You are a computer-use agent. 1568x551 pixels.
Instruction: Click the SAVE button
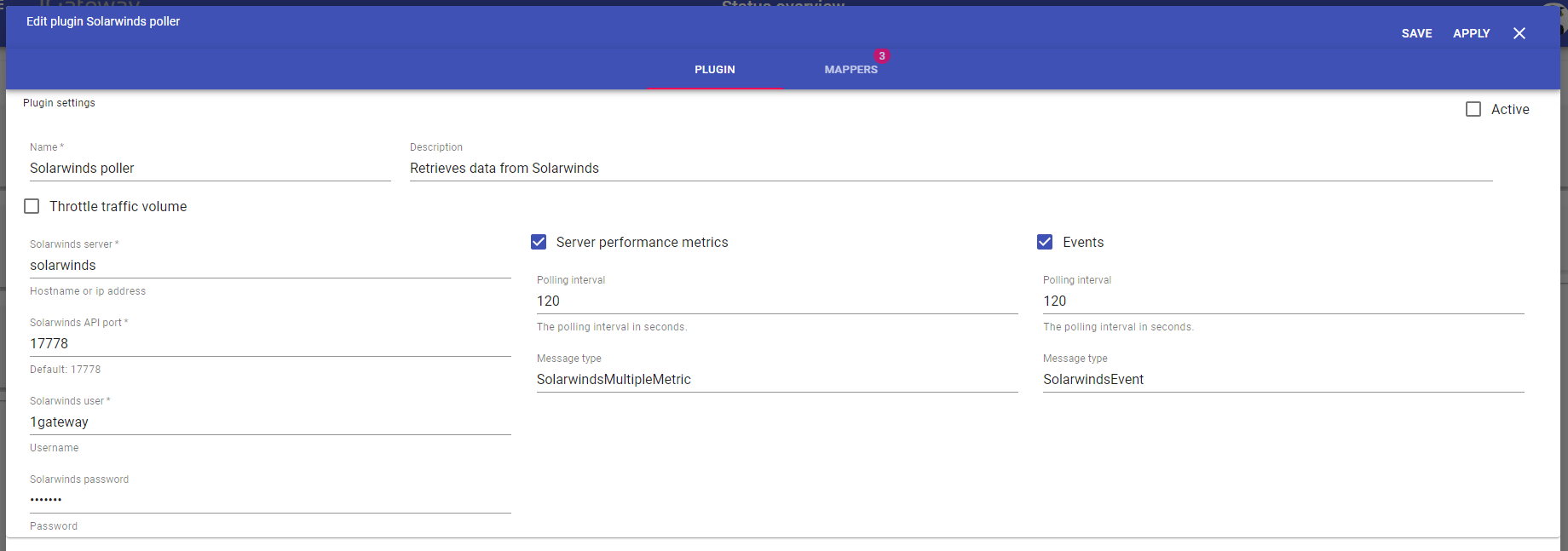(x=1416, y=33)
